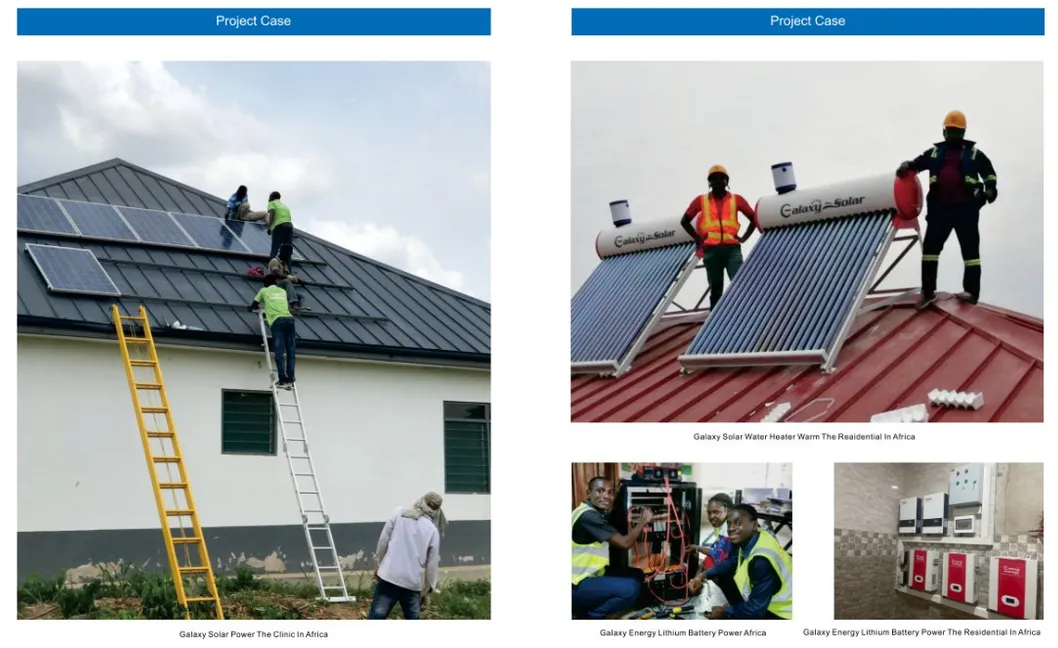Click the green louvered window beside the ladder

(x=248, y=422)
